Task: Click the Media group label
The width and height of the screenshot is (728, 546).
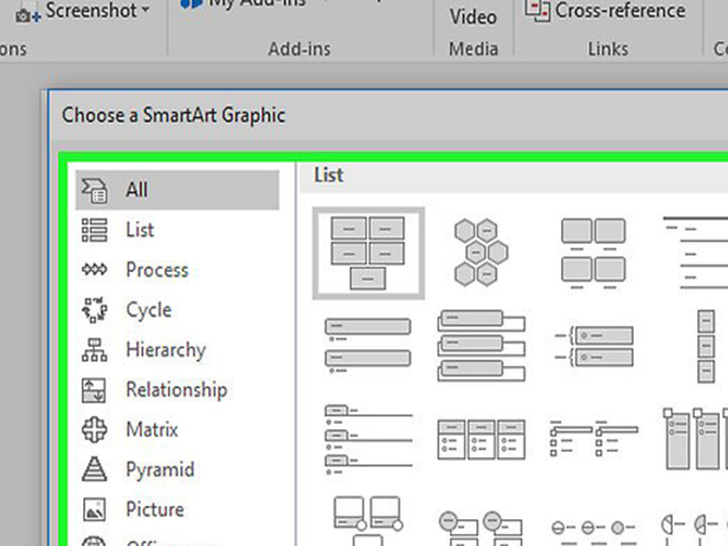Action: 473,49
